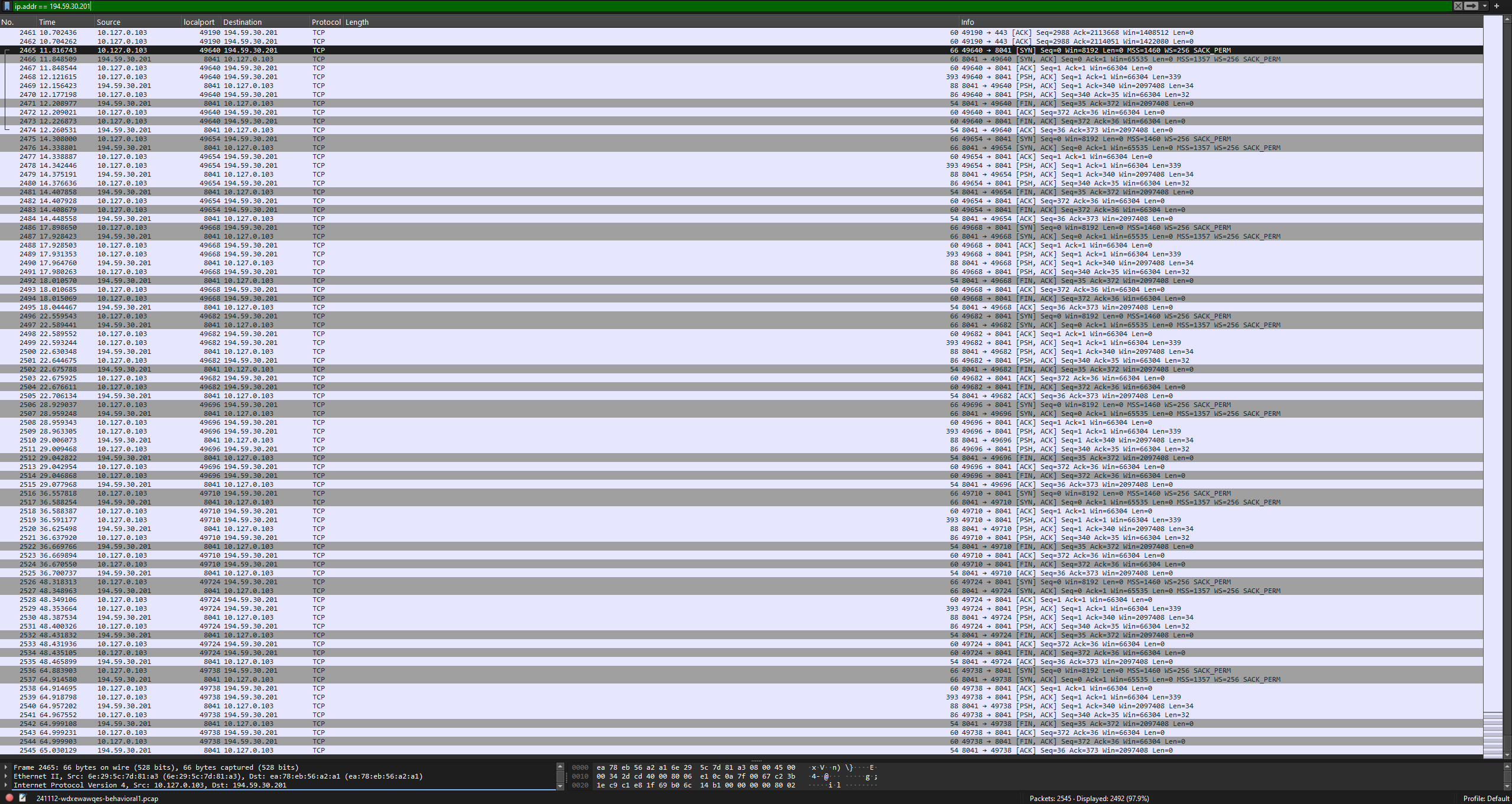Click the Info column header
Viewport: 1512px width, 804px height.
pos(967,22)
